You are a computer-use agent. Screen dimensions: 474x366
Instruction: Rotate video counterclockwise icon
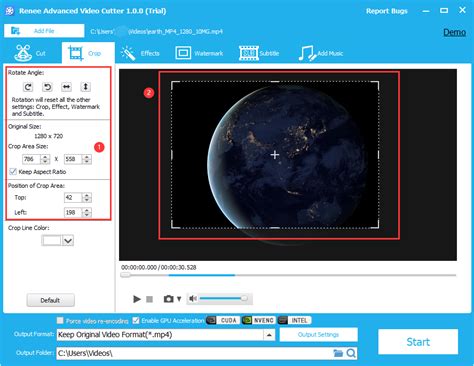(47, 87)
